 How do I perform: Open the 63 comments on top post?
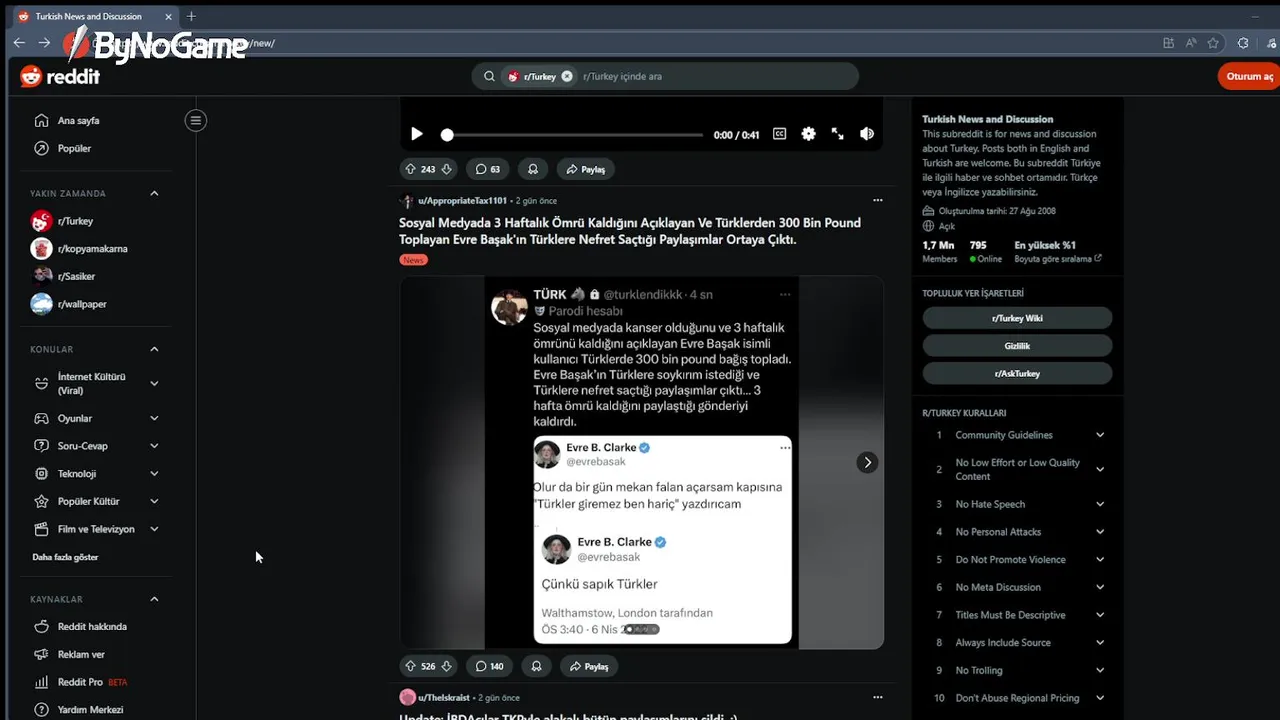click(x=487, y=169)
